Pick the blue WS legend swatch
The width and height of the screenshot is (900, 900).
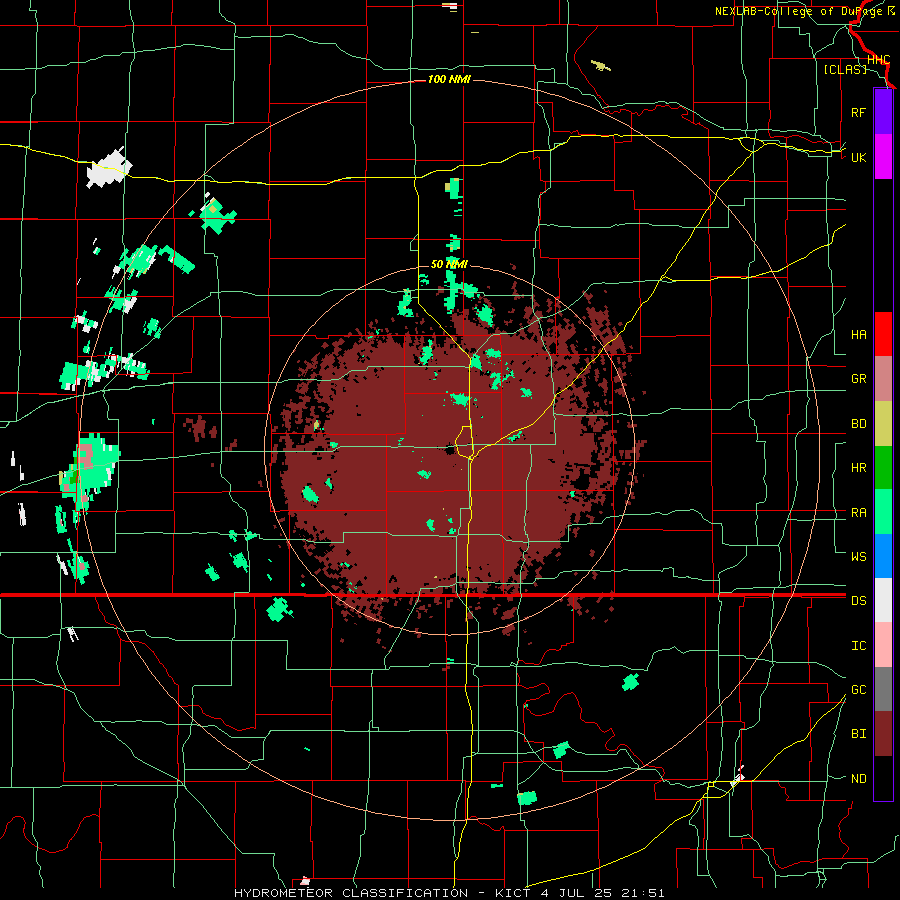[x=883, y=556]
